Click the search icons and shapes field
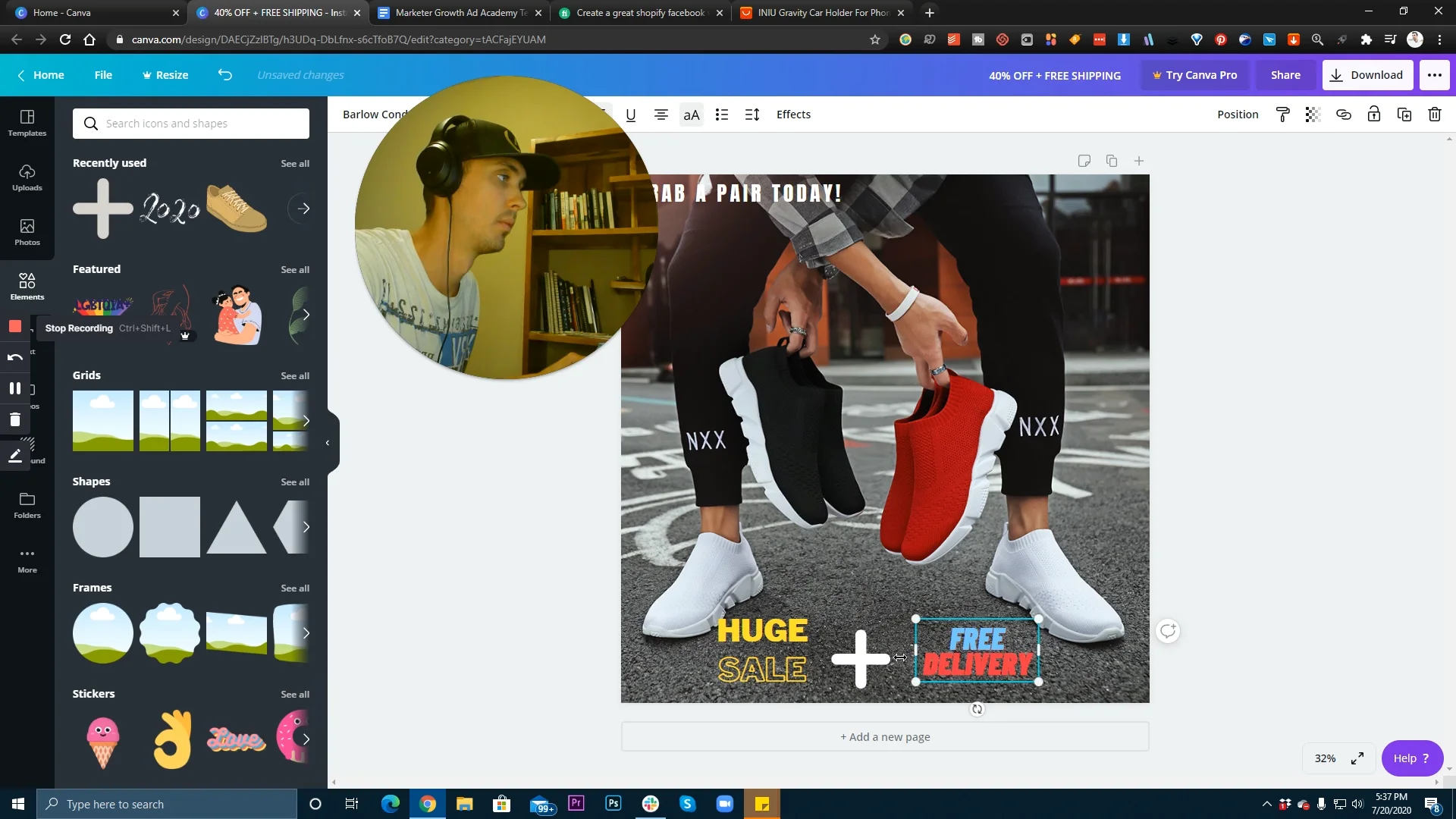1456x819 pixels. pos(191,124)
